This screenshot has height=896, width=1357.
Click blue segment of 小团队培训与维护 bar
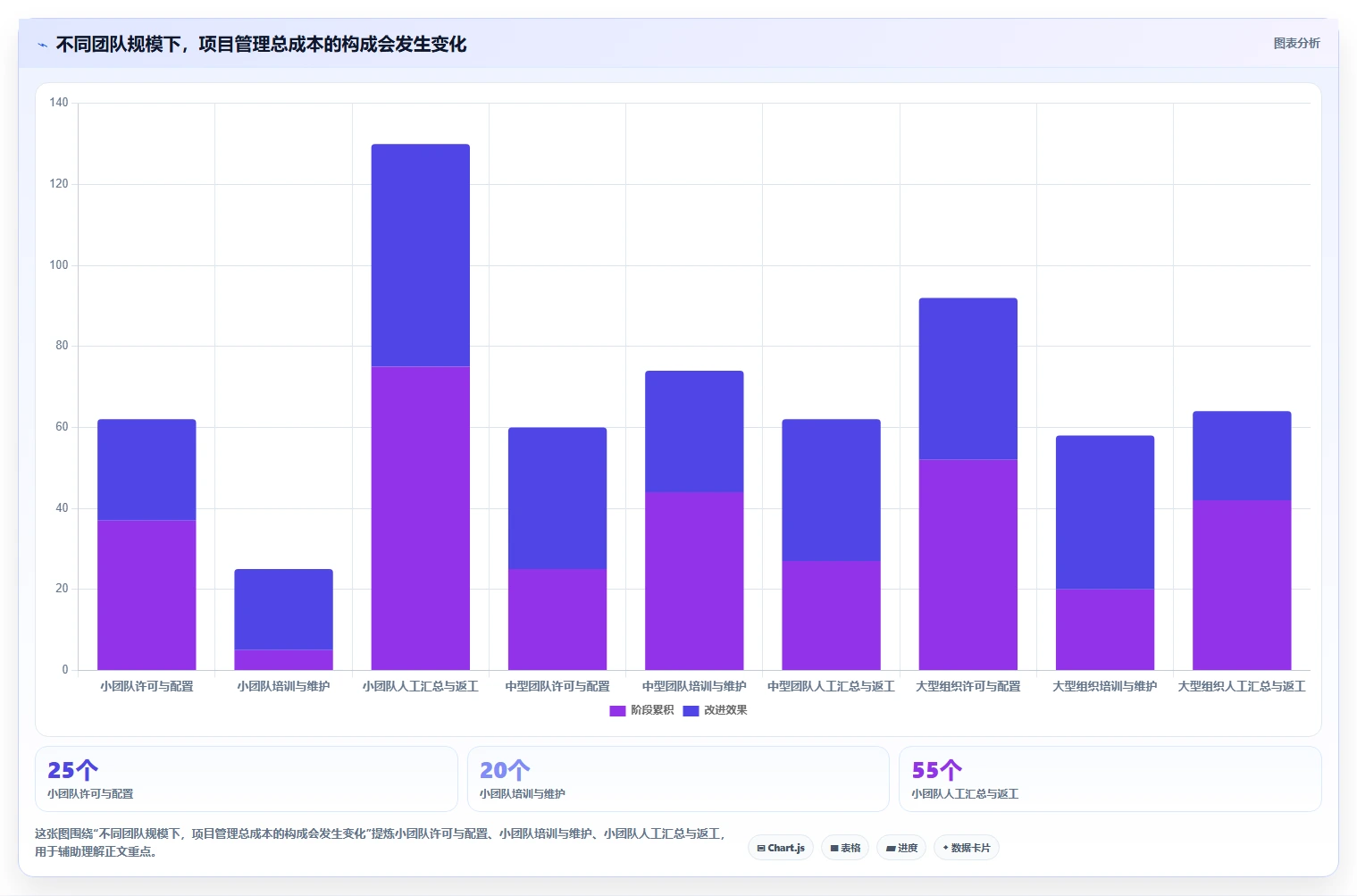pos(283,609)
